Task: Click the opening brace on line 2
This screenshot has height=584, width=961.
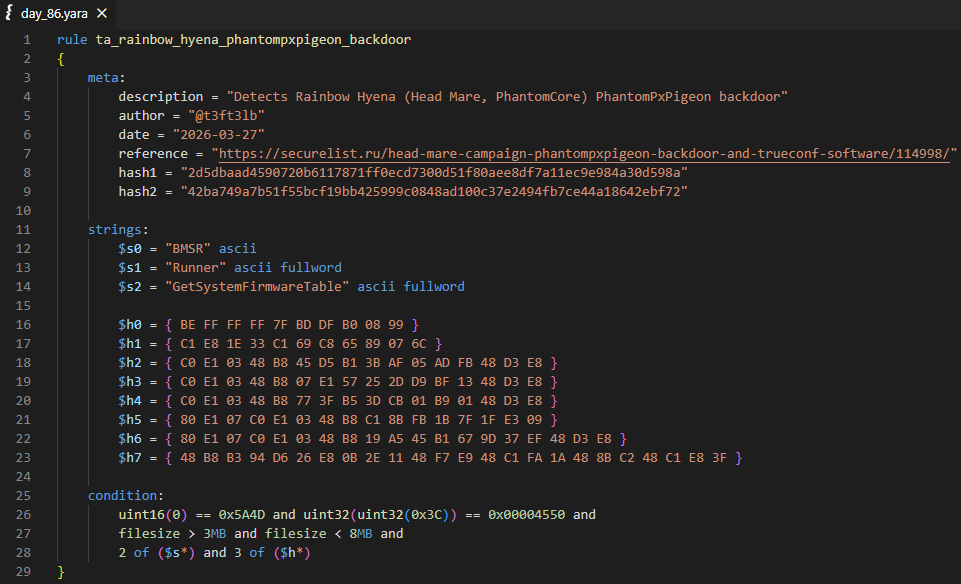Action: tap(61, 59)
